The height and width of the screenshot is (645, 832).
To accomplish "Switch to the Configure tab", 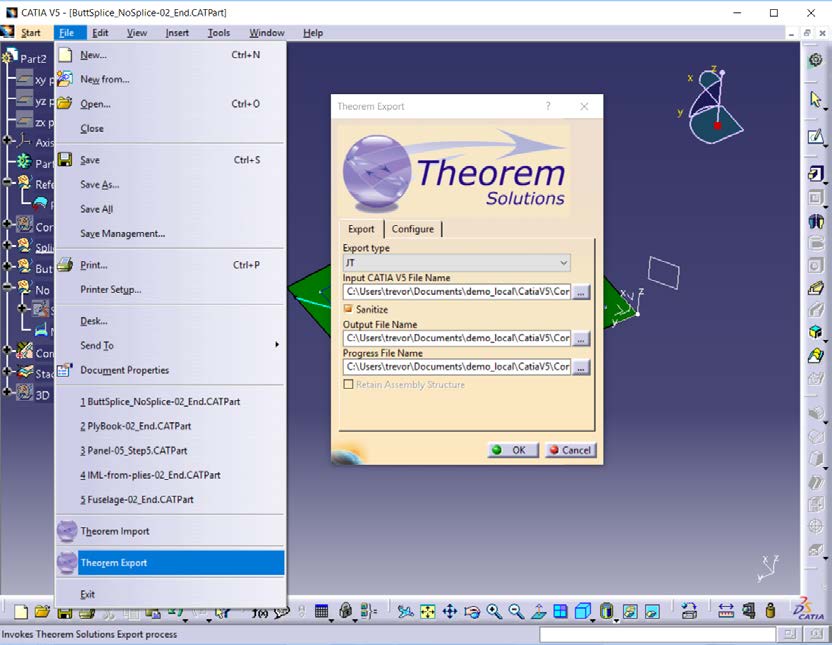I will 413,229.
